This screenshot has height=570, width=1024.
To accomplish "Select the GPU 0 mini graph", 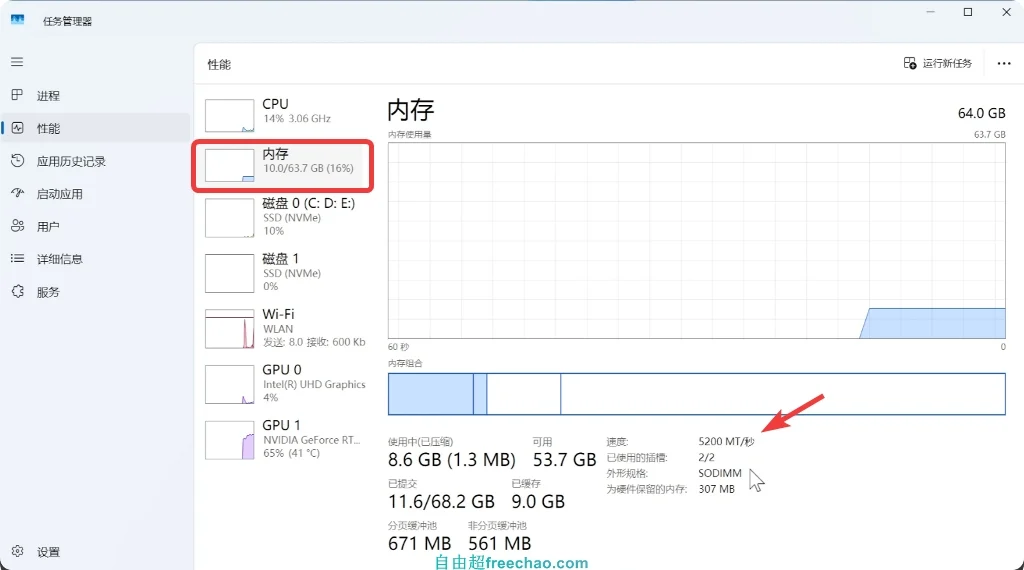I will click(229, 385).
